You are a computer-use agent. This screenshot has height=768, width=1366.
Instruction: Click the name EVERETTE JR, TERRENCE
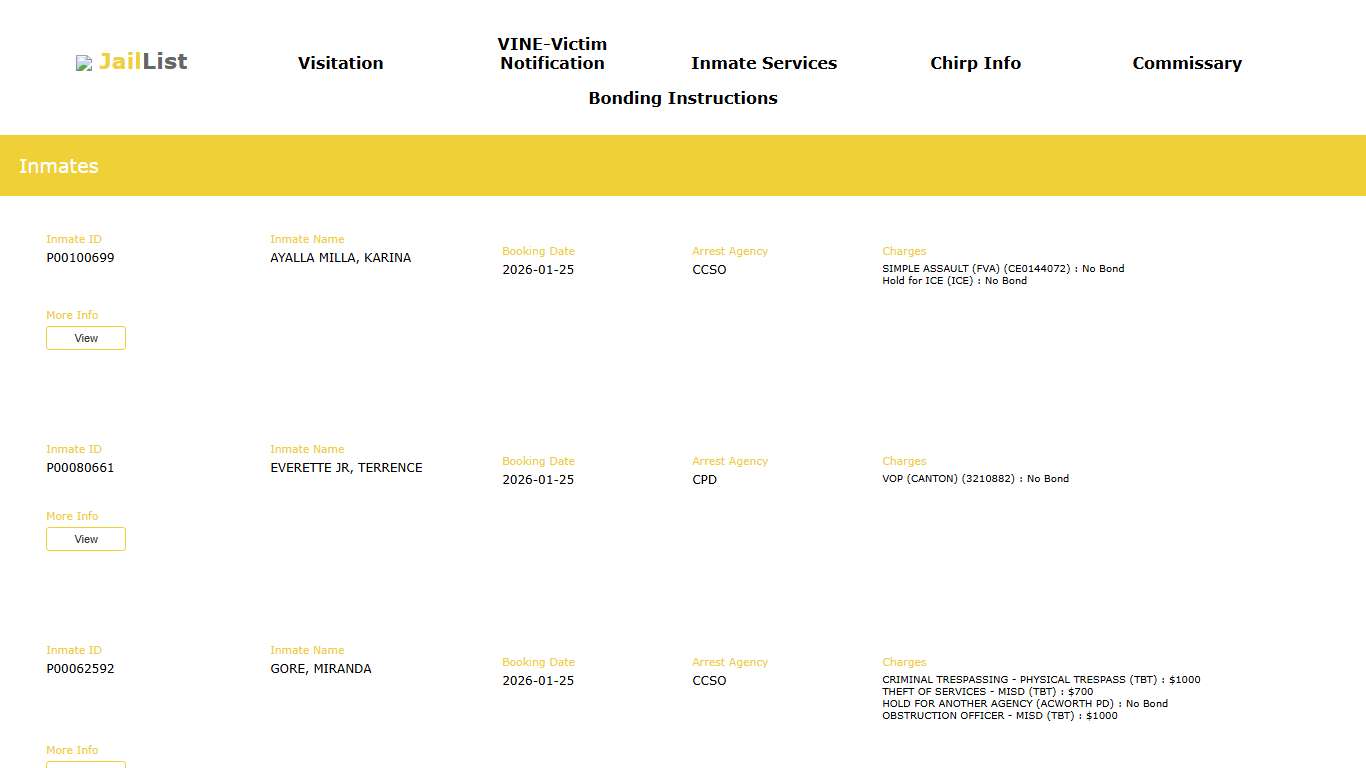(x=346, y=468)
